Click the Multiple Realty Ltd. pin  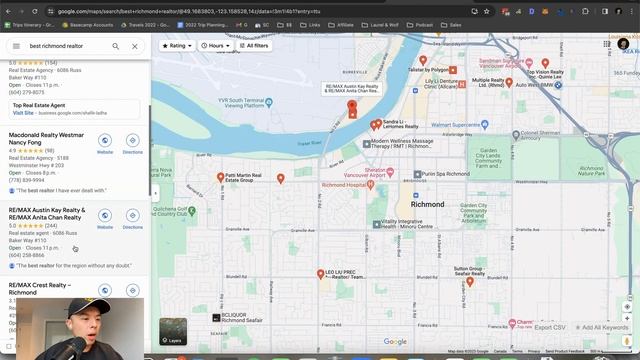tap(509, 82)
